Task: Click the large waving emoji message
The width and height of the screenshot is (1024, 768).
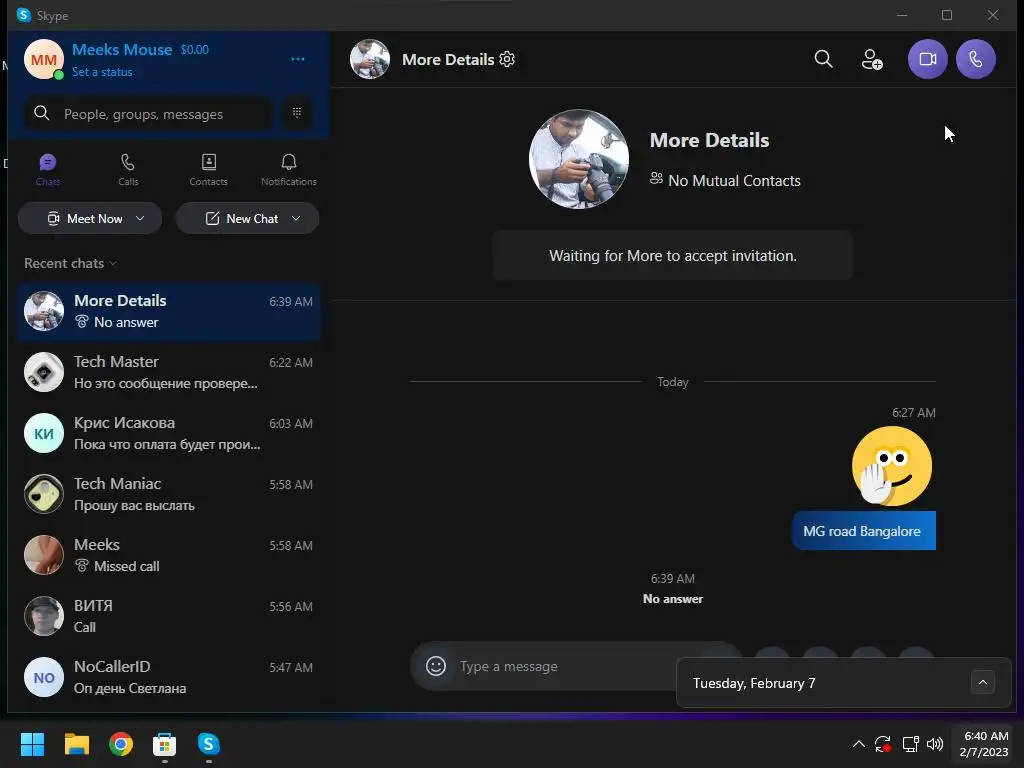Action: coord(891,466)
